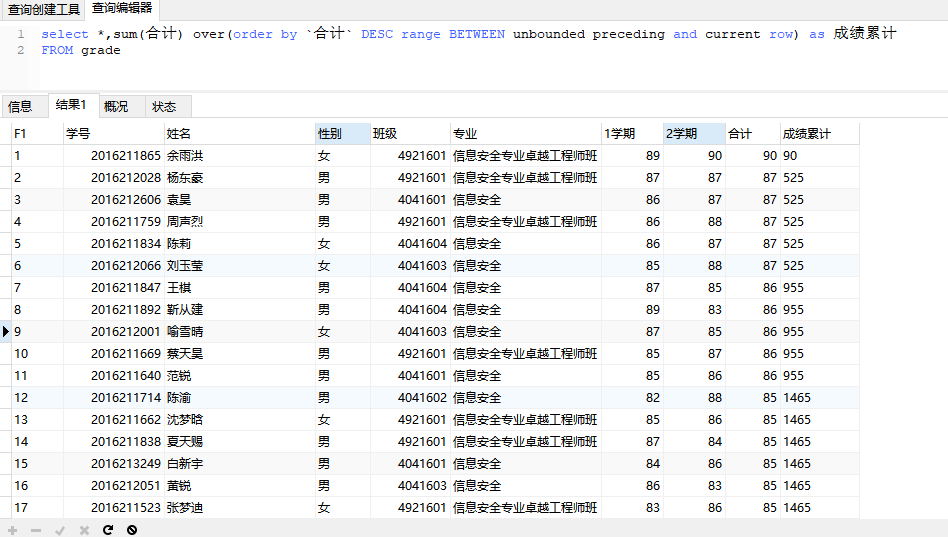Click the refresh results icon
The height and width of the screenshot is (537, 948).
pyautogui.click(x=108, y=530)
